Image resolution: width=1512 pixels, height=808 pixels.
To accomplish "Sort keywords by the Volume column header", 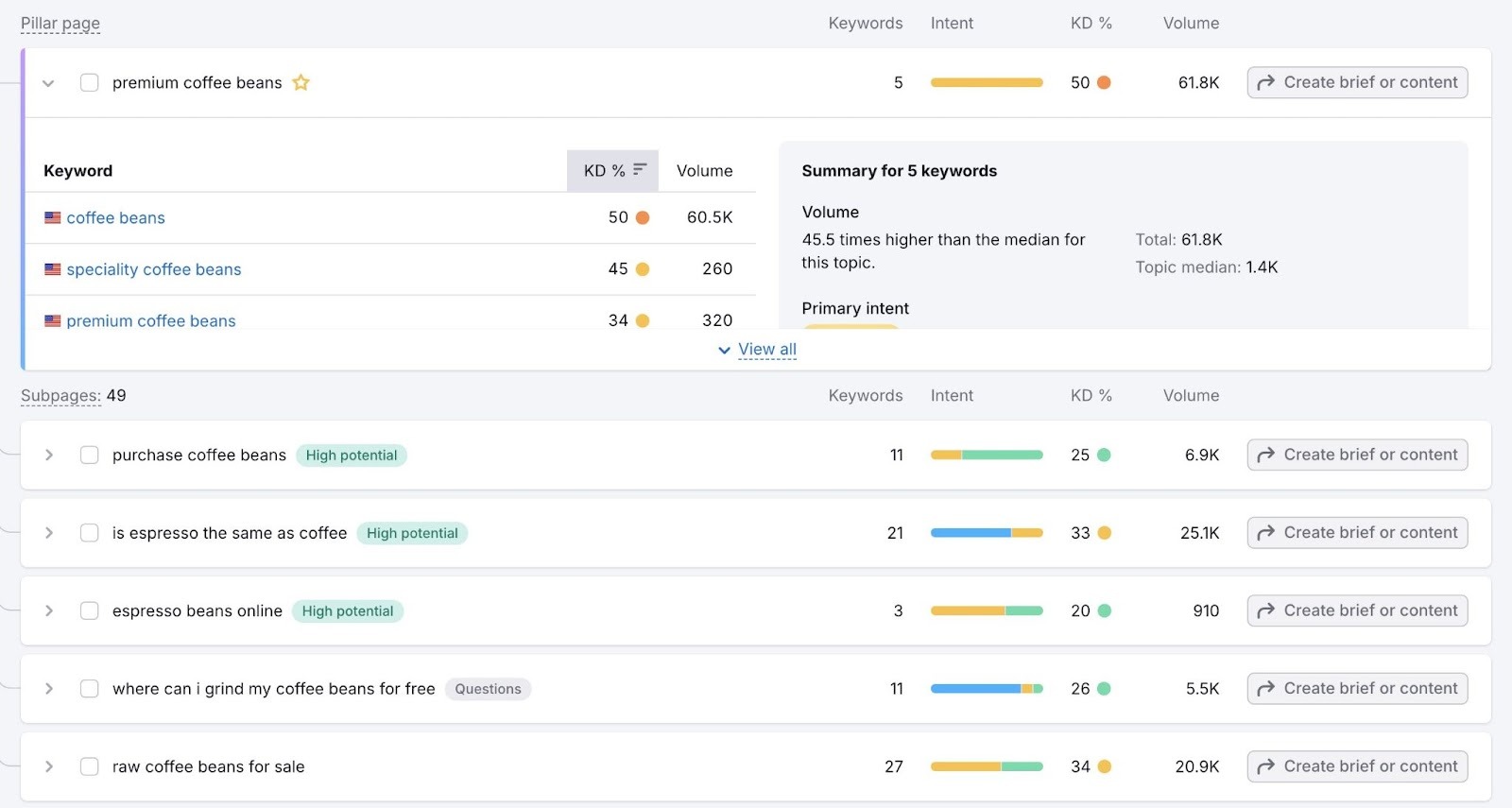I will click(x=704, y=171).
